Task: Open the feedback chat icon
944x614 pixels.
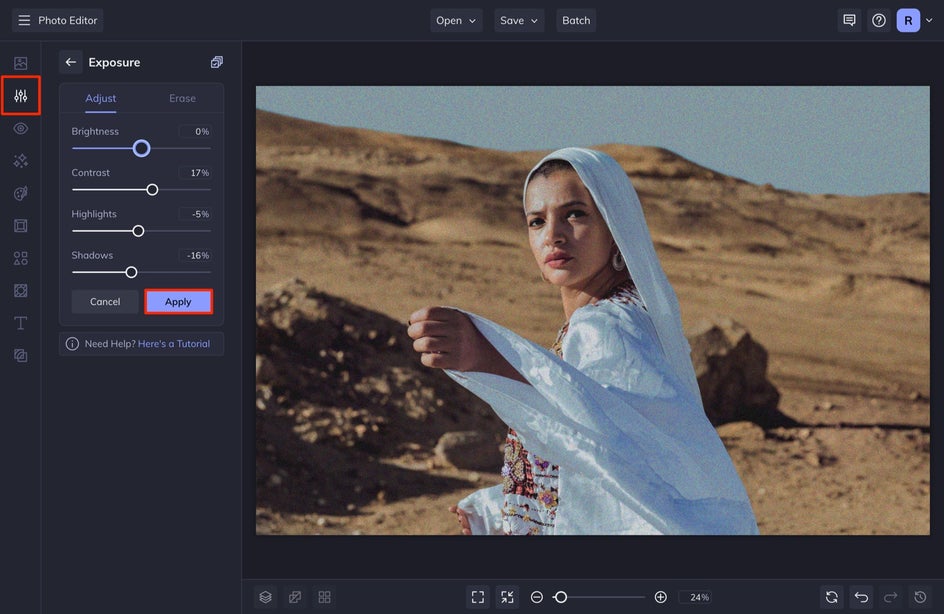Action: click(849, 20)
